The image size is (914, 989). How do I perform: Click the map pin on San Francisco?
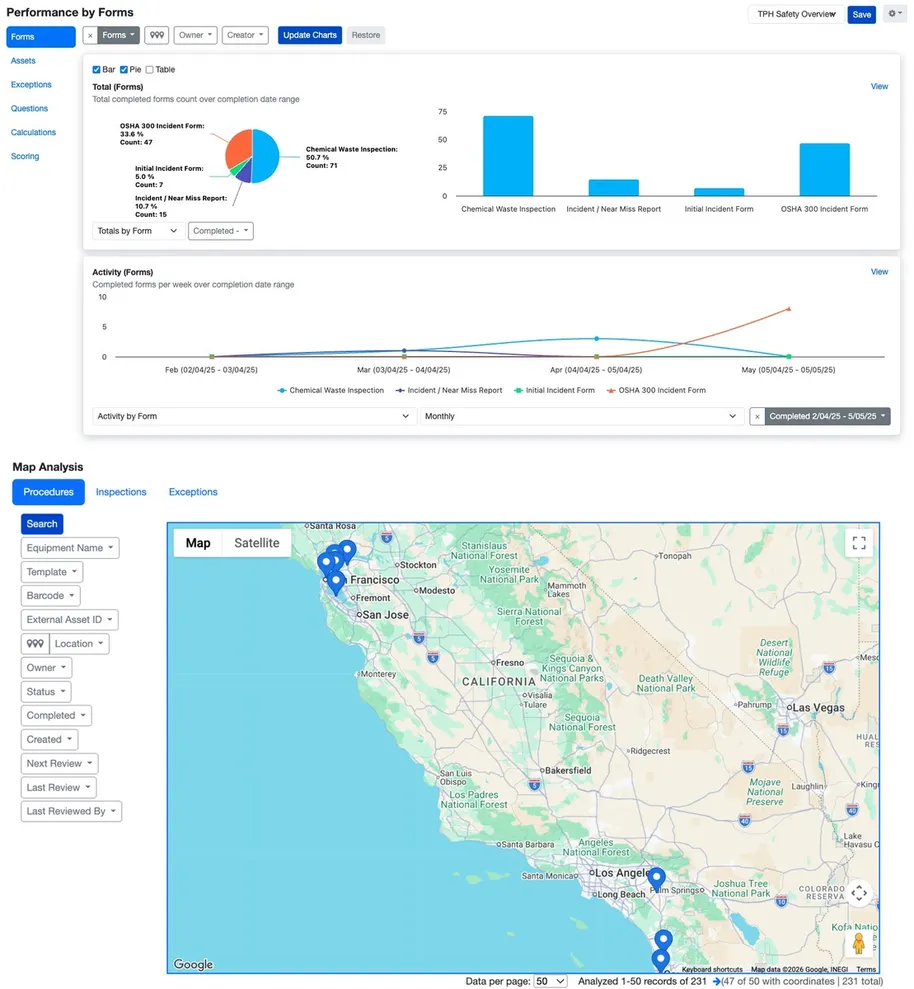pos(336,581)
